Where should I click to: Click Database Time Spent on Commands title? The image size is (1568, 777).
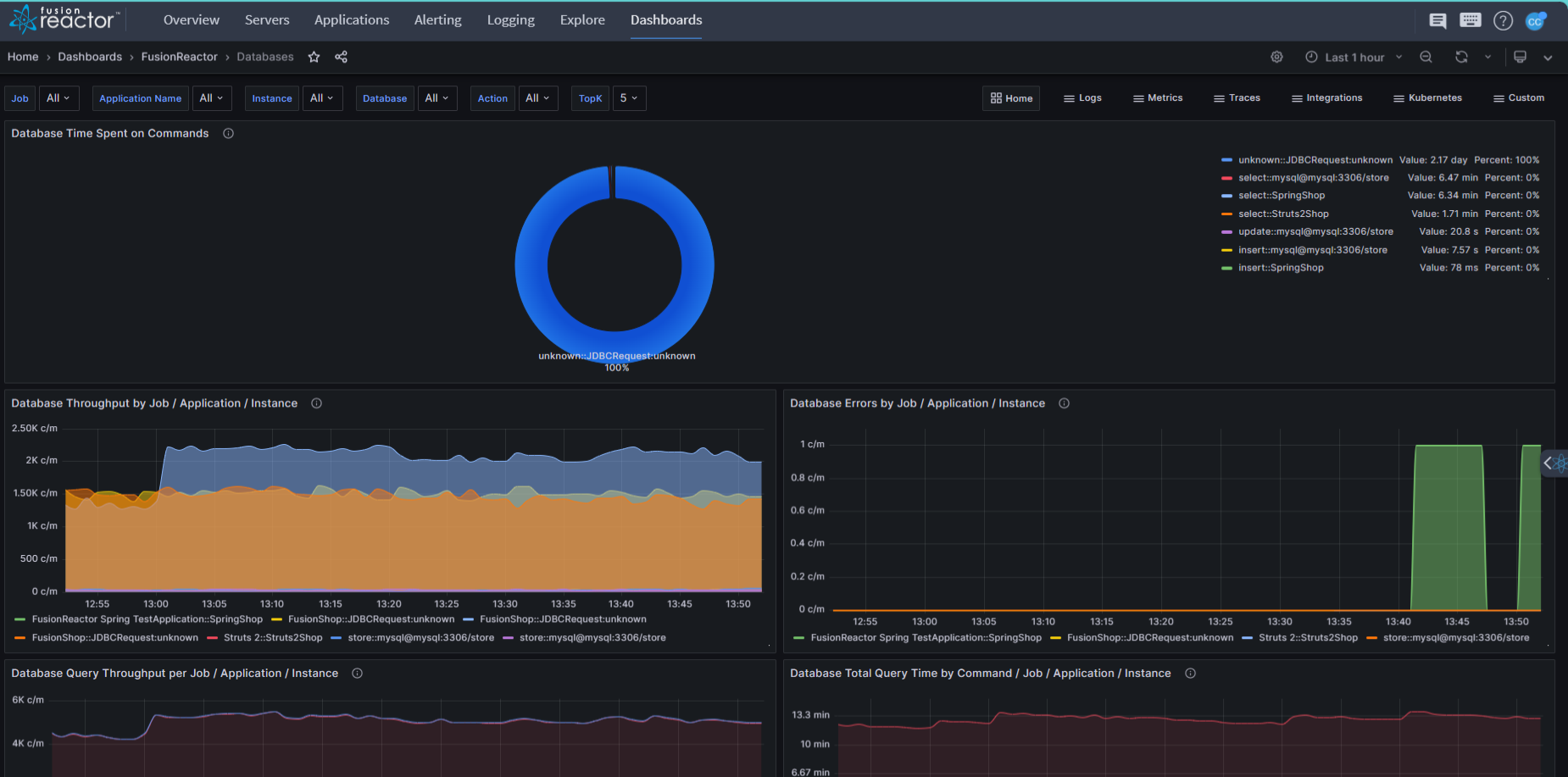click(110, 133)
